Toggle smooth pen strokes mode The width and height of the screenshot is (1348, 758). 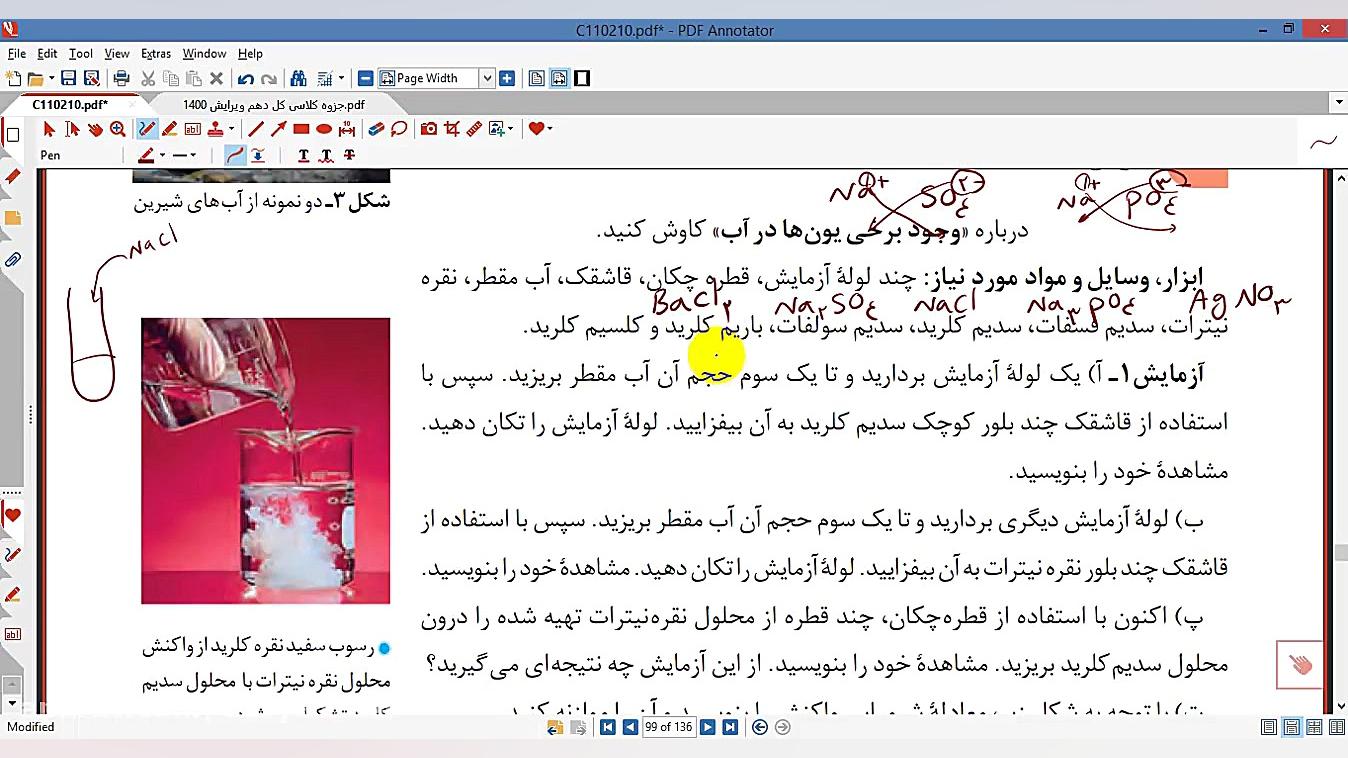[x=235, y=154]
